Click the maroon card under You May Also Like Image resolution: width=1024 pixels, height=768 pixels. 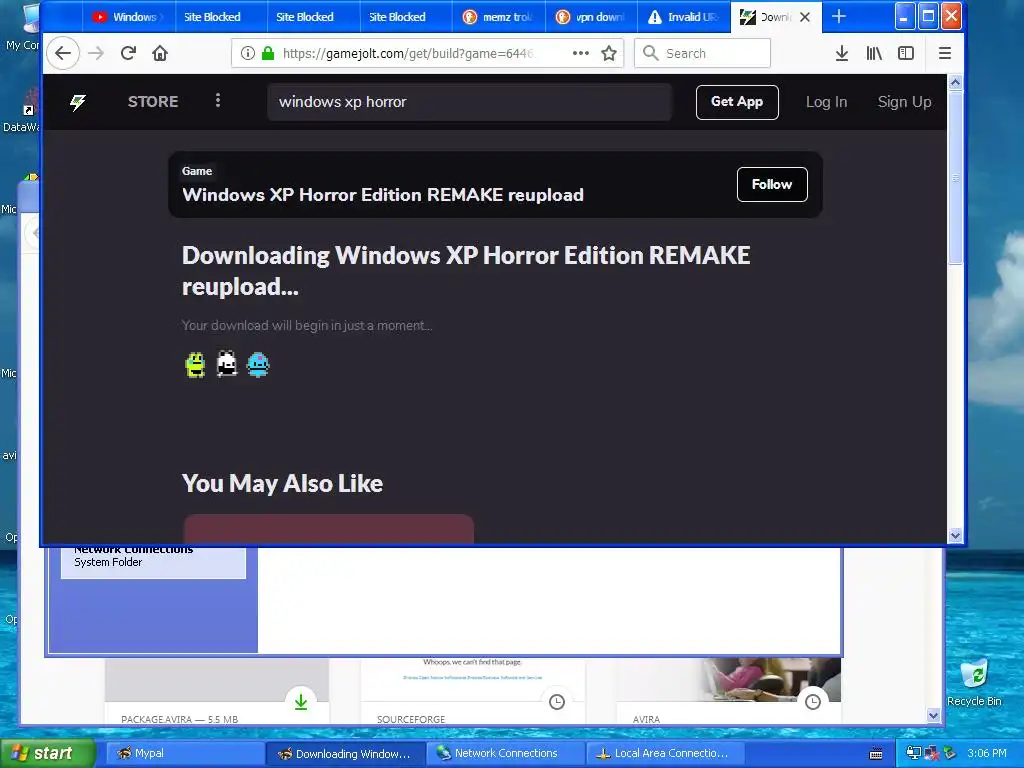click(328, 529)
